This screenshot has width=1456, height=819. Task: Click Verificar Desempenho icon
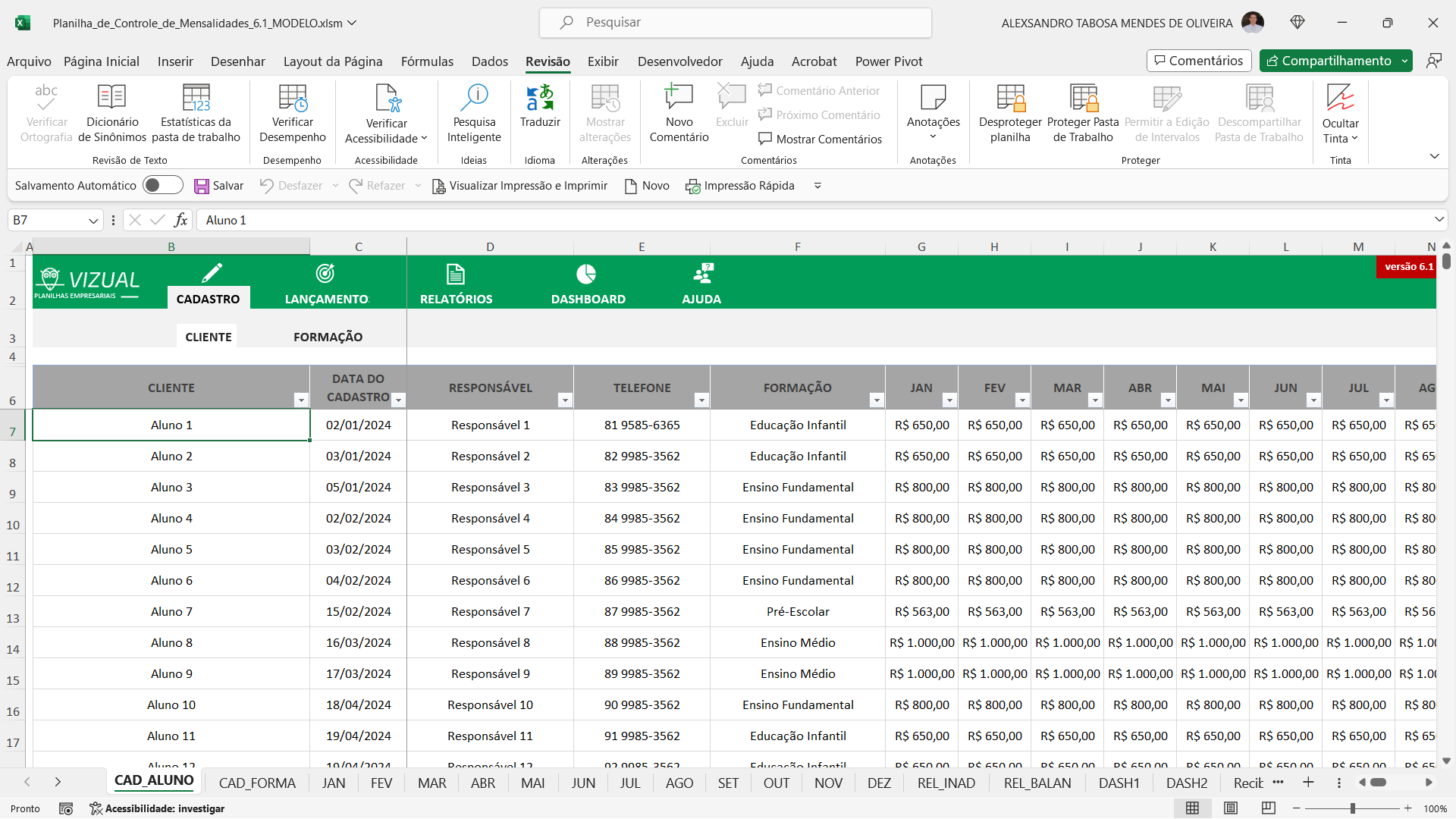pos(292,98)
